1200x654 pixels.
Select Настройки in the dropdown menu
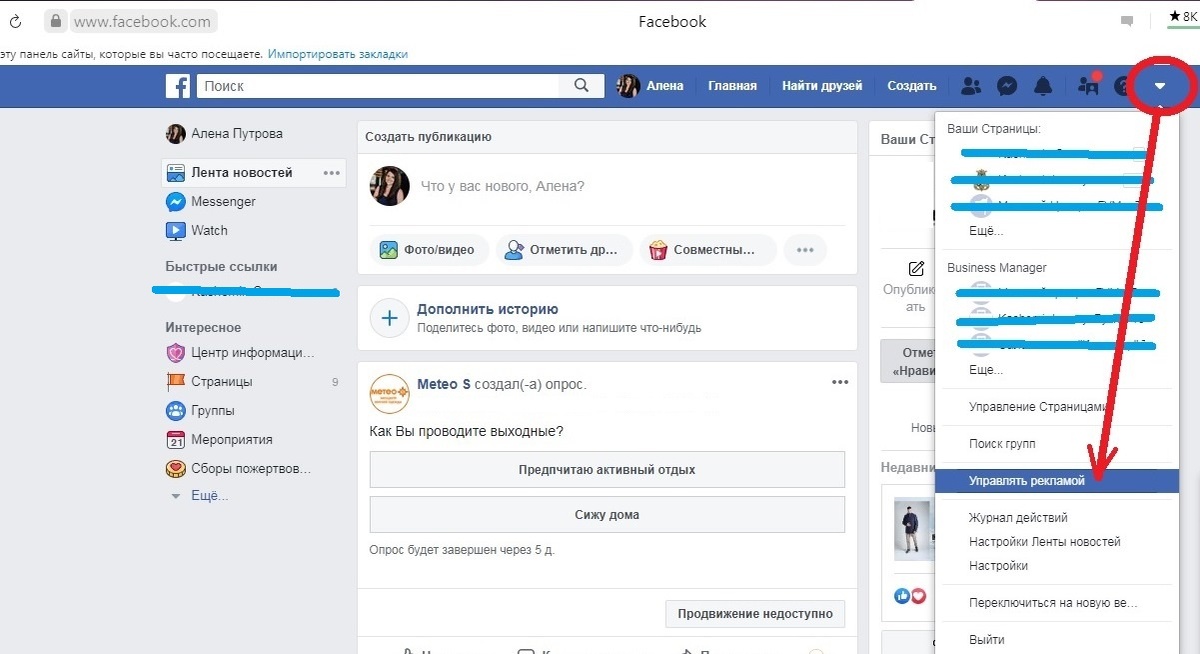998,566
